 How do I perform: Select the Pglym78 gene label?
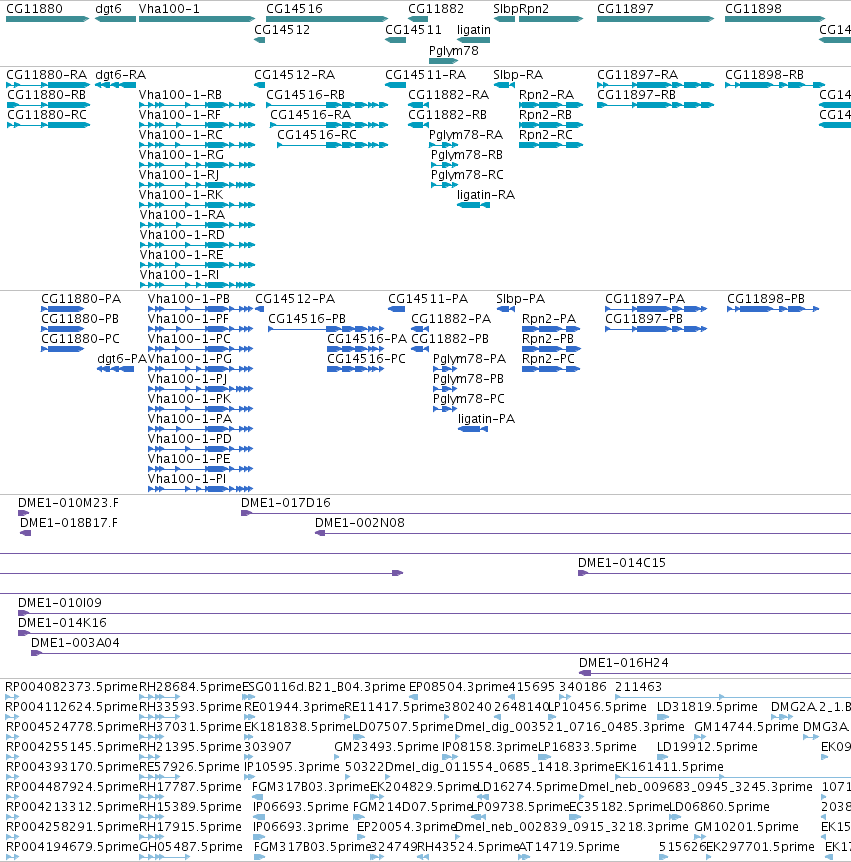click(454, 51)
